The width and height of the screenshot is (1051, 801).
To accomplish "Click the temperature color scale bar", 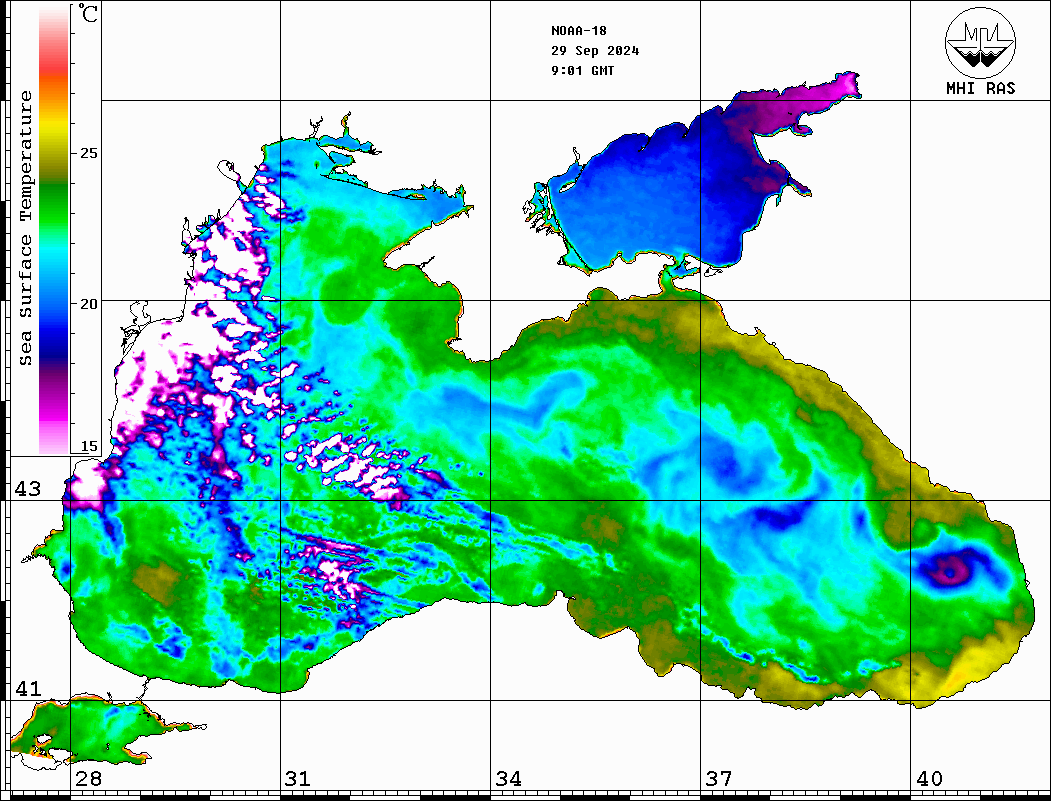I will click(54, 230).
